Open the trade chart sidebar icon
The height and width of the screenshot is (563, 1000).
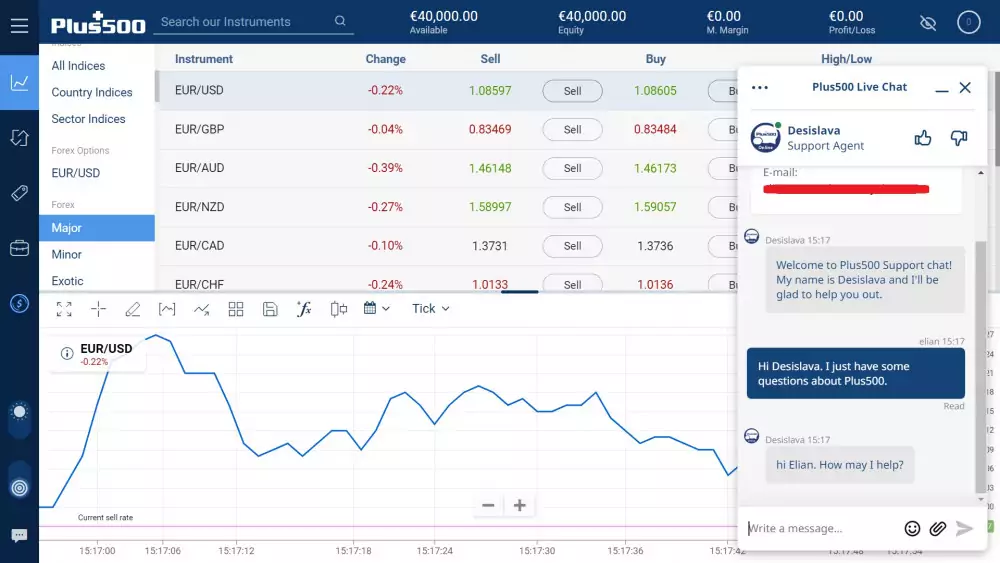[19, 82]
